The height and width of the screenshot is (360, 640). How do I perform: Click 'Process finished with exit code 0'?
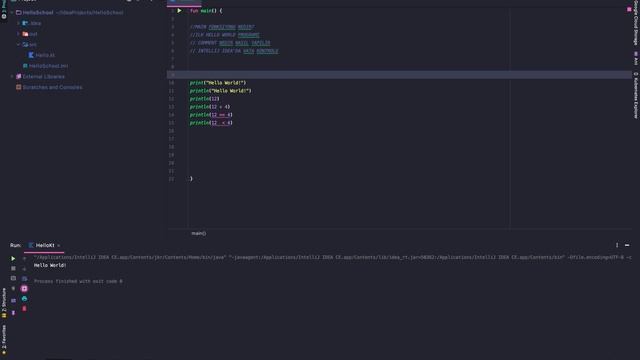78,281
